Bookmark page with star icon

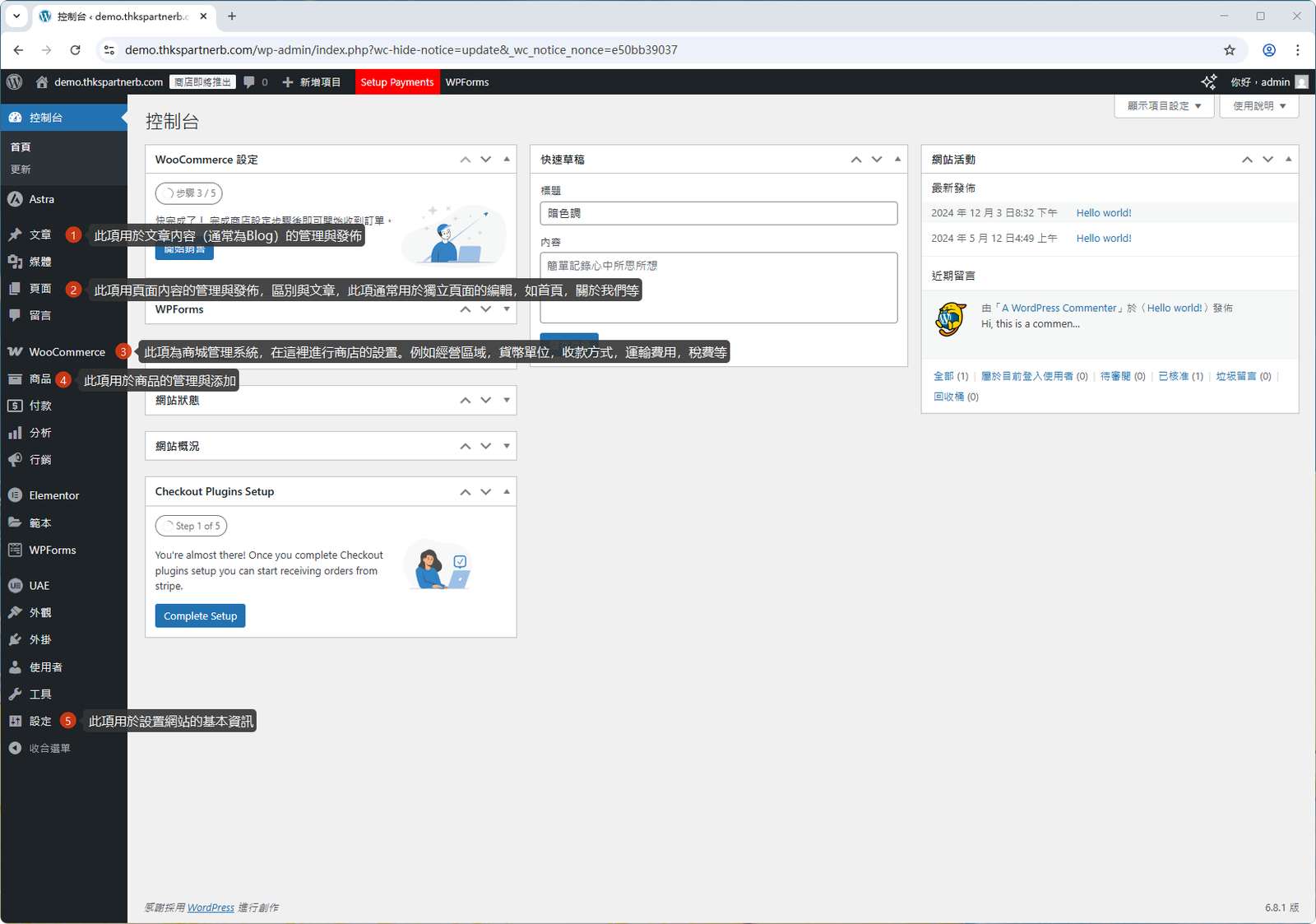tap(1230, 50)
